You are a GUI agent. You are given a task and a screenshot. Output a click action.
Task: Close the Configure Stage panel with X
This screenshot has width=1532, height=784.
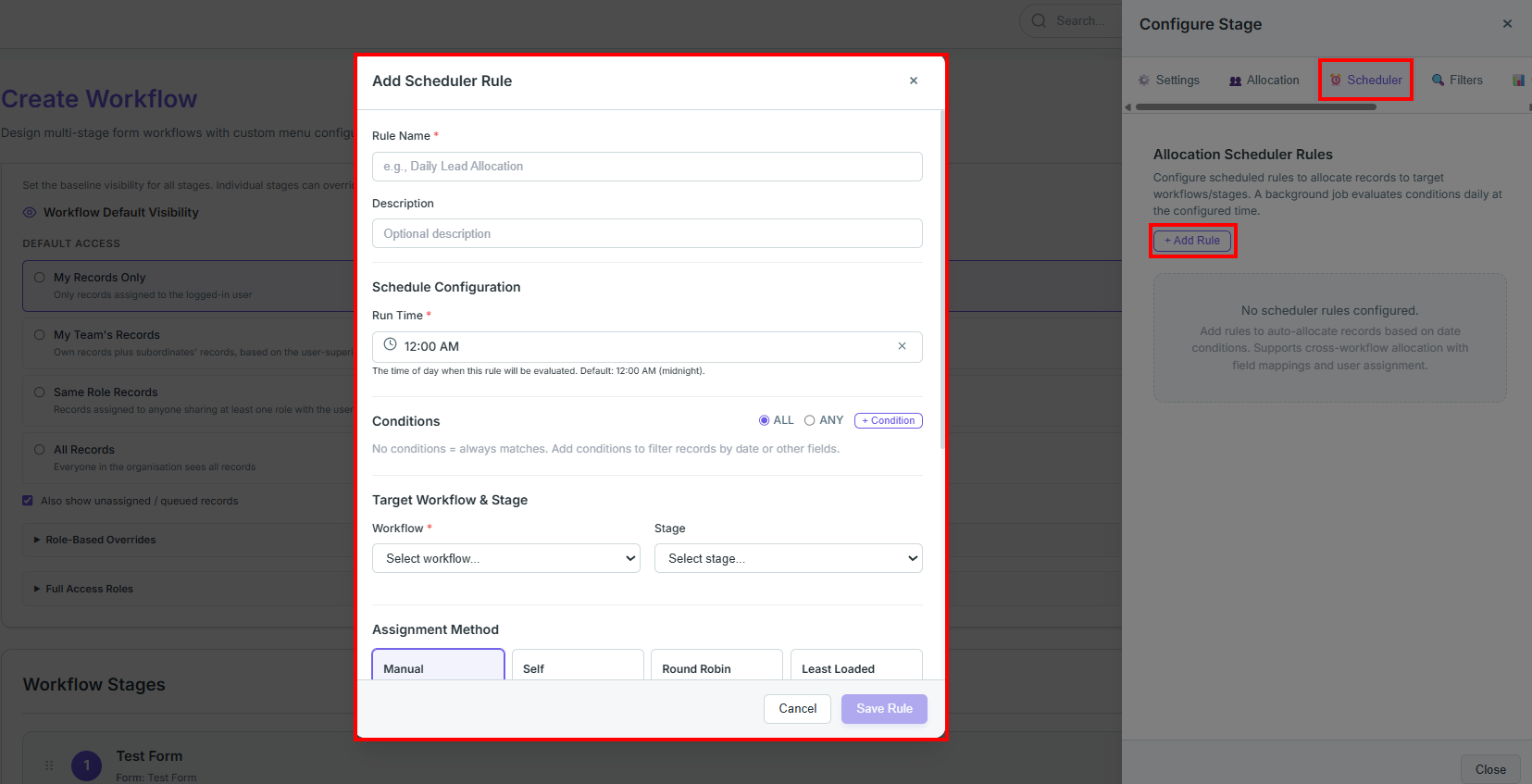[1507, 24]
